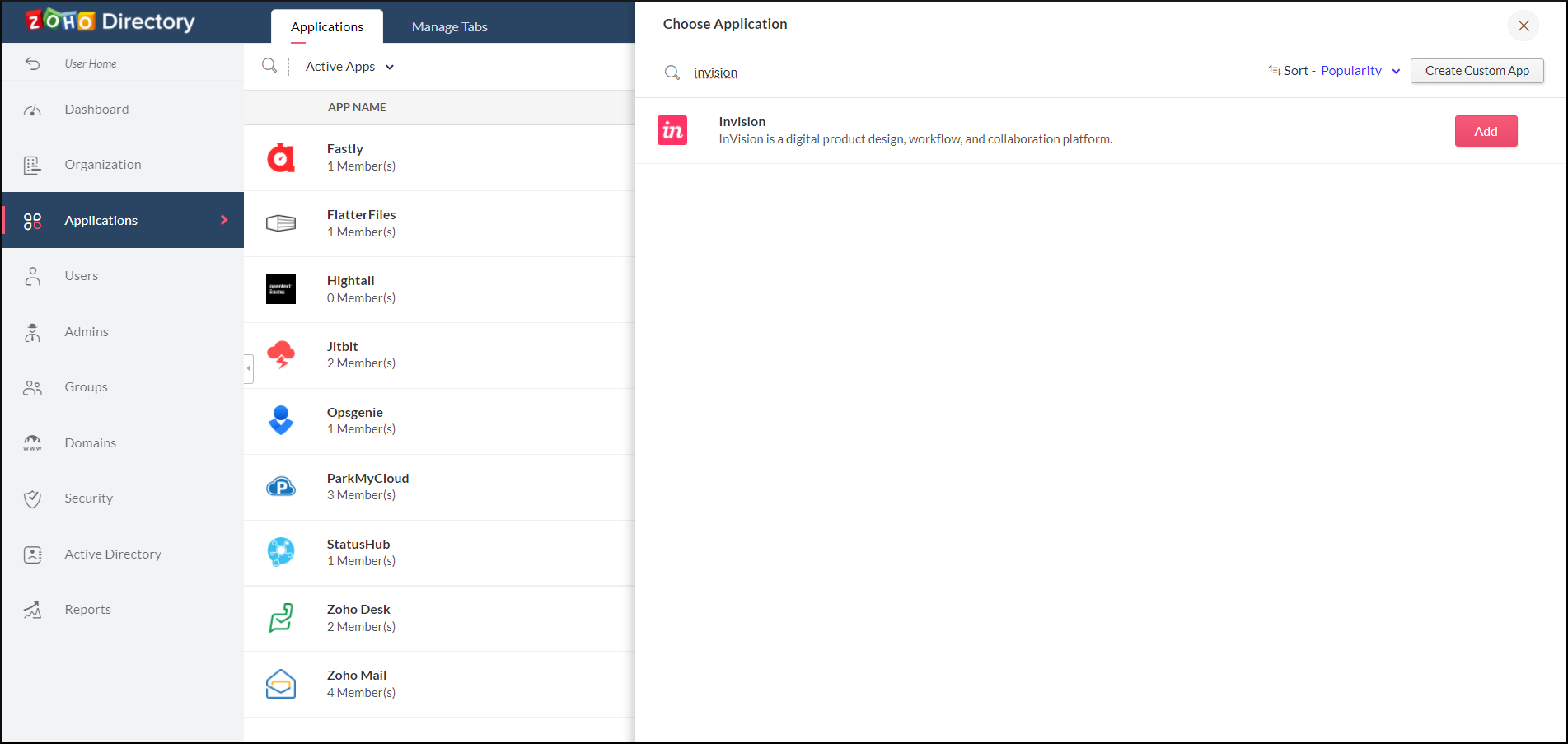Click the Organization building icon
This screenshot has width=1568, height=744.
(32, 165)
